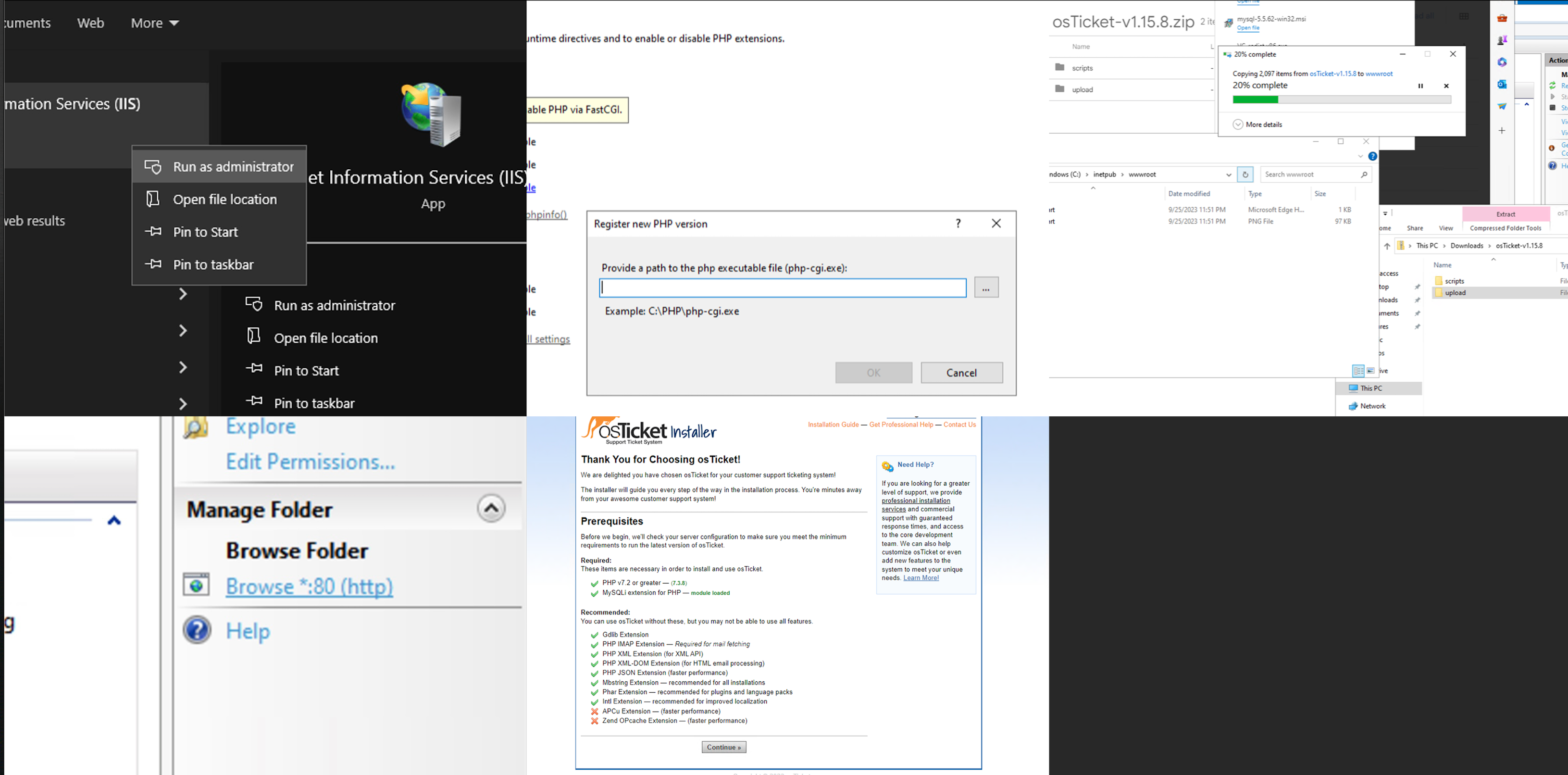This screenshot has width=1568, height=775.
Task: Pause the wwwroot file copy operation
Action: click(1421, 85)
